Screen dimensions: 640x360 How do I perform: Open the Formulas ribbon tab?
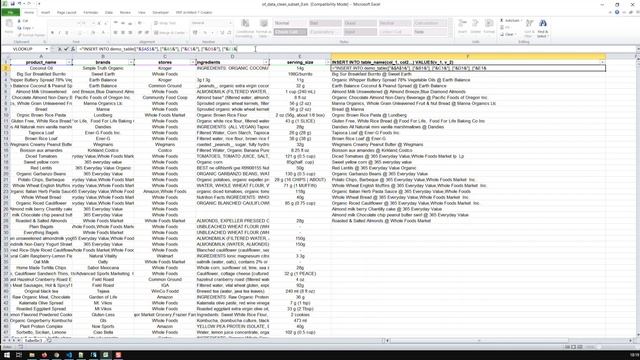click(x=91, y=13)
